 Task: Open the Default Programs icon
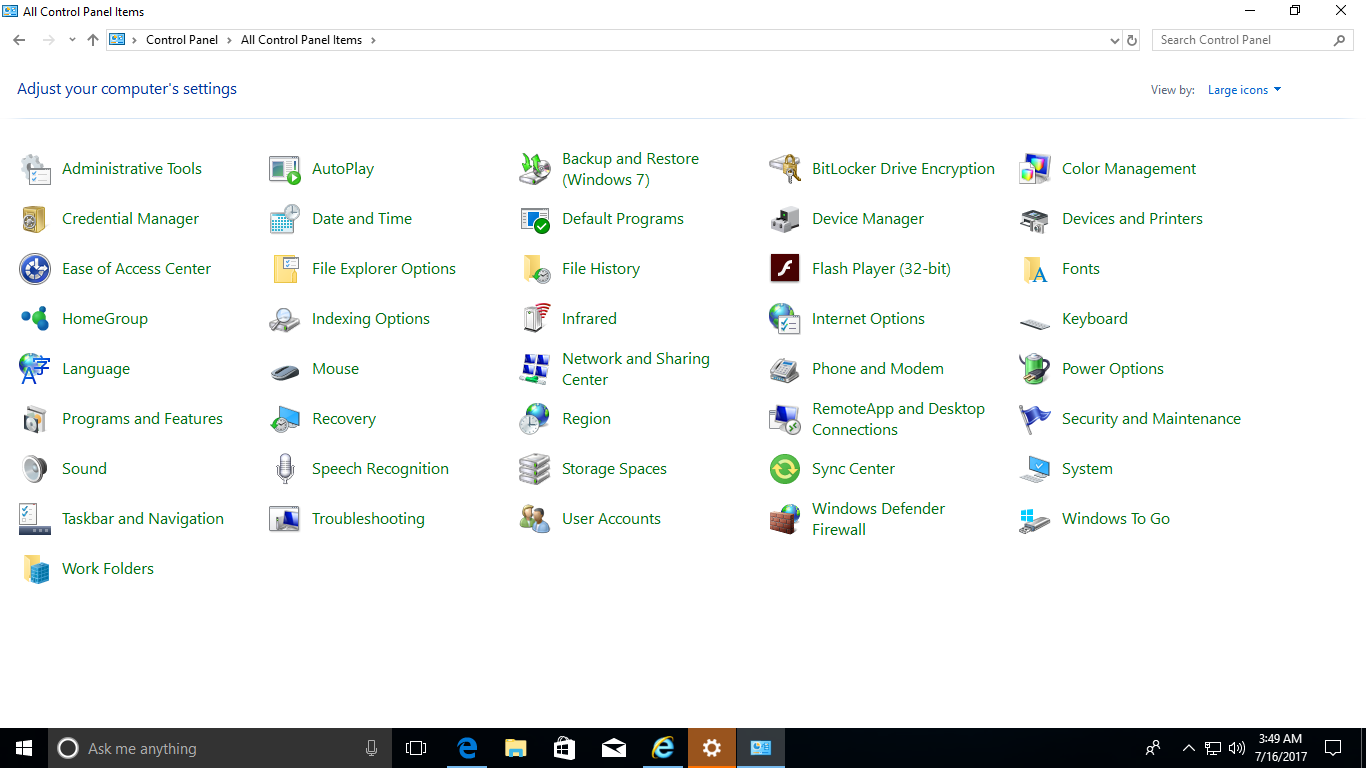(x=535, y=219)
